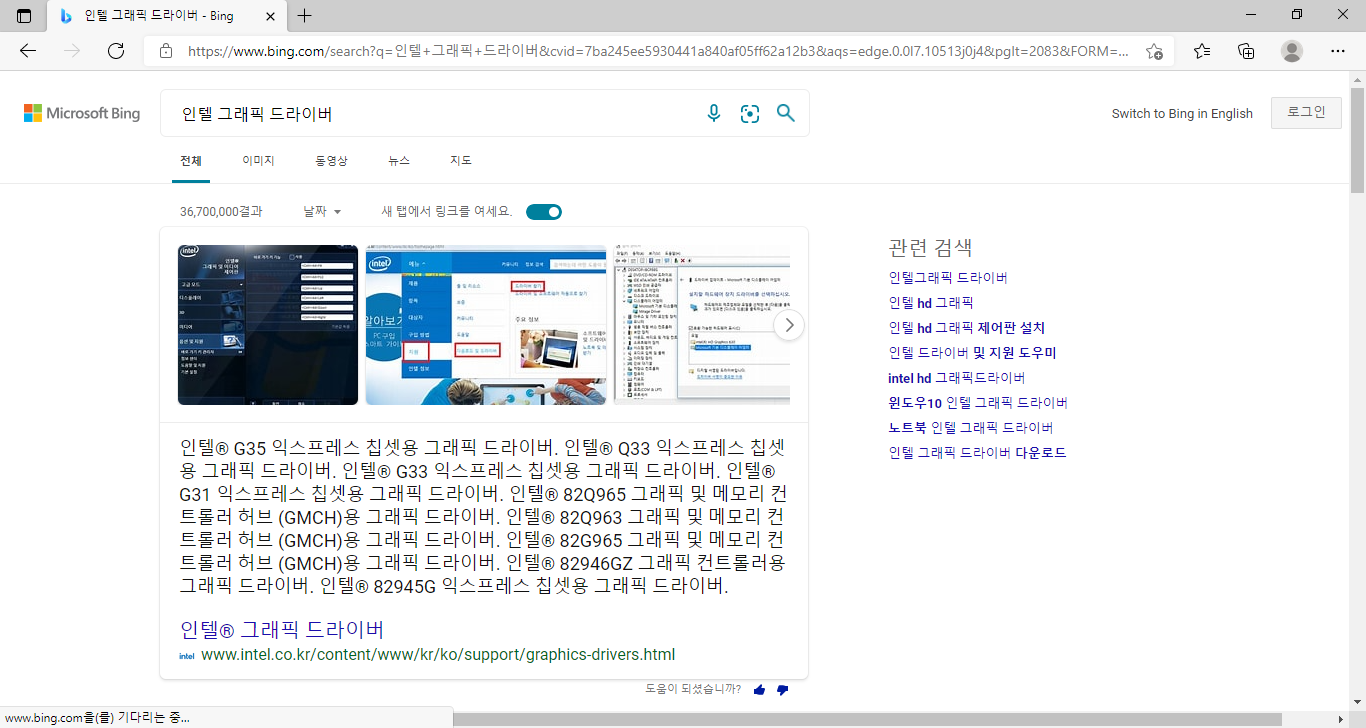
Task: Click the Microsoft Bing logo
Action: (82, 114)
